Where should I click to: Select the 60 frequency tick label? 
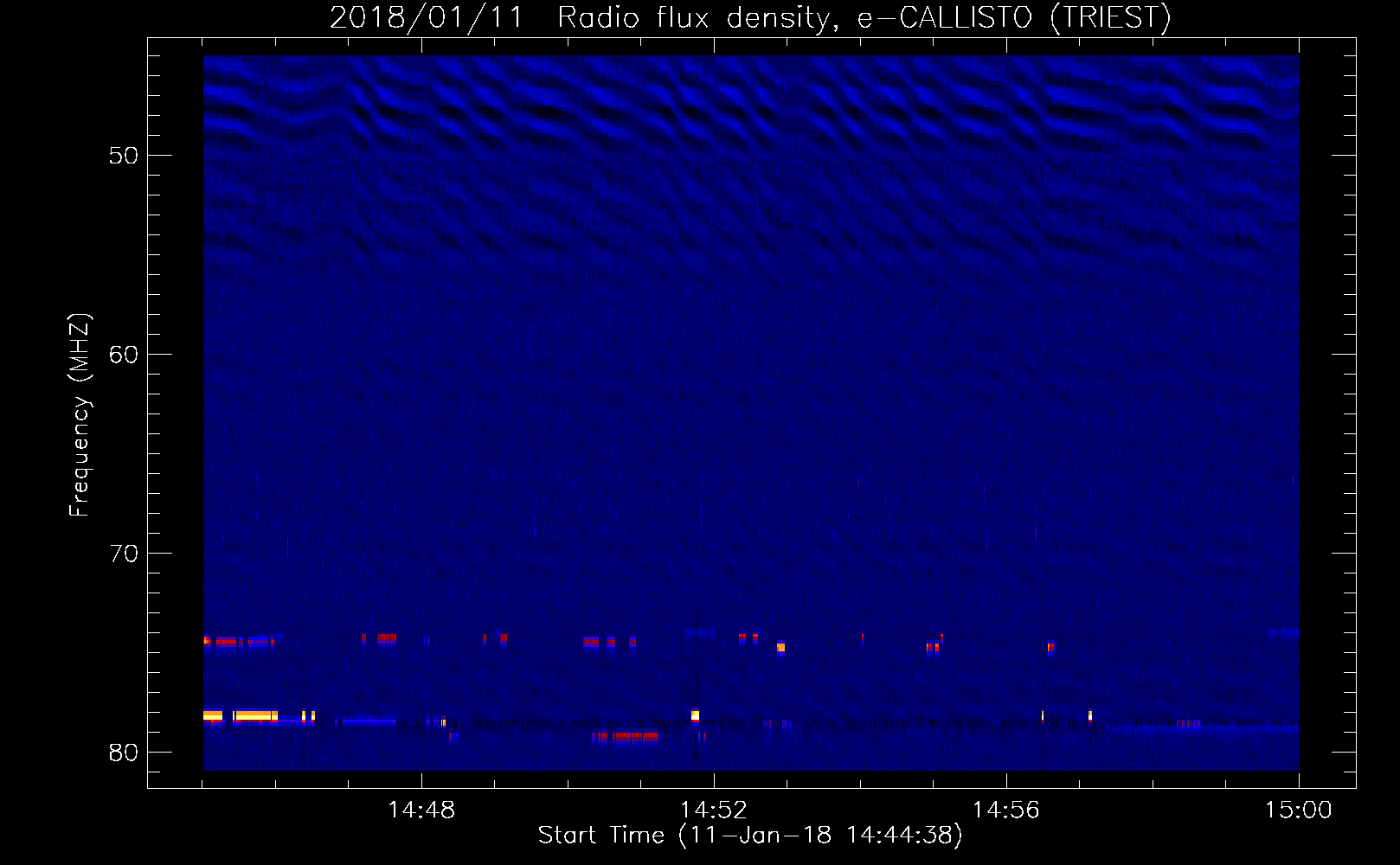point(124,355)
